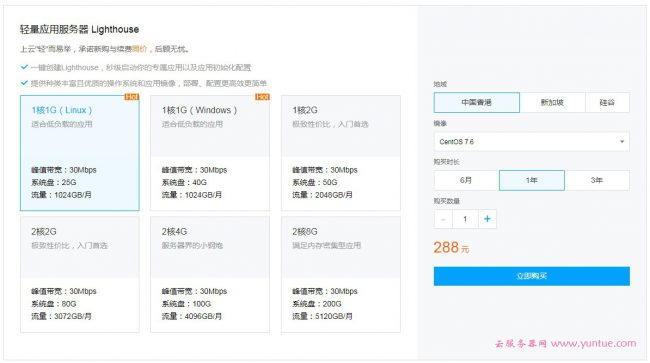
Task: Select the 新加坡 region
Action: tap(552, 102)
